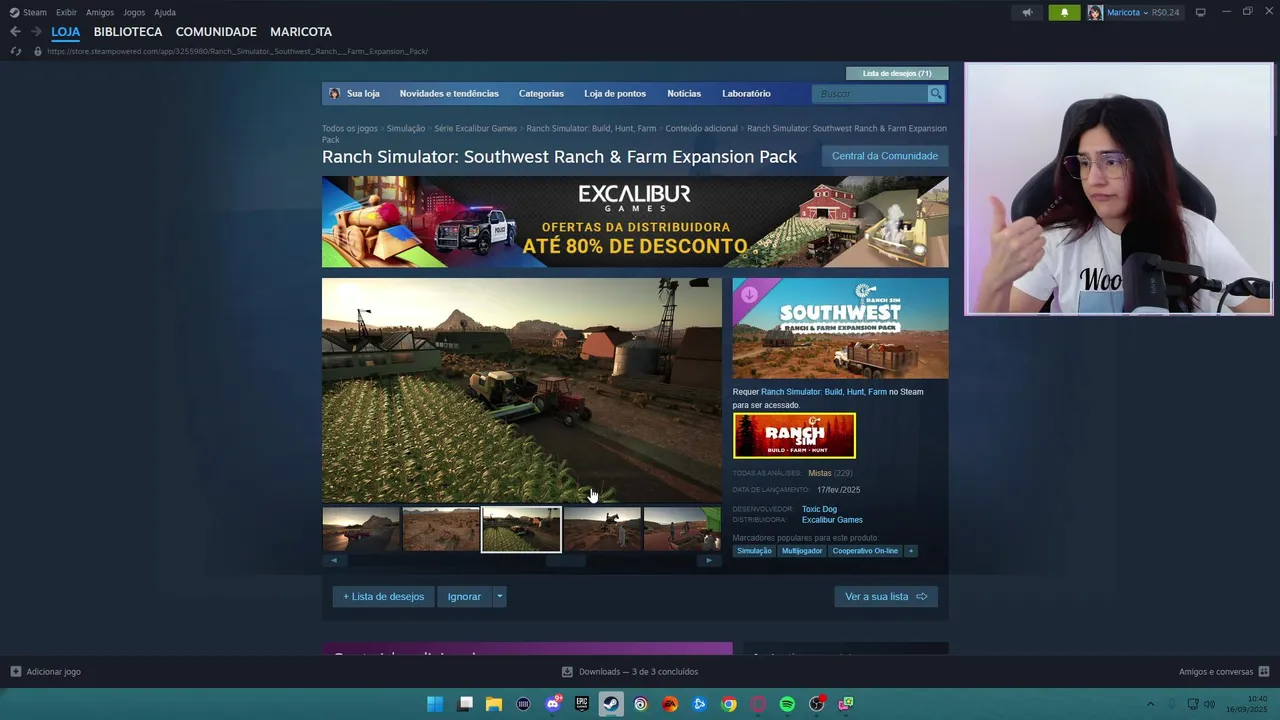Screen dimensions: 1280x720
Task: Click the Maricota profile avatar
Action: tap(1095, 12)
